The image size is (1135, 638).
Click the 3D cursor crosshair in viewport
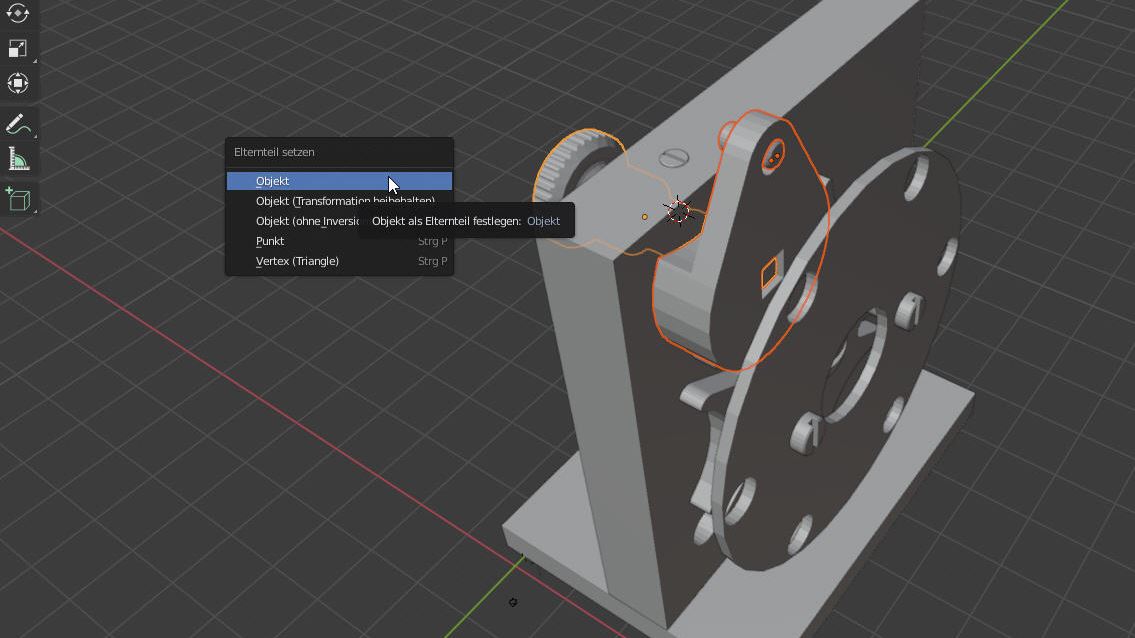(x=678, y=211)
